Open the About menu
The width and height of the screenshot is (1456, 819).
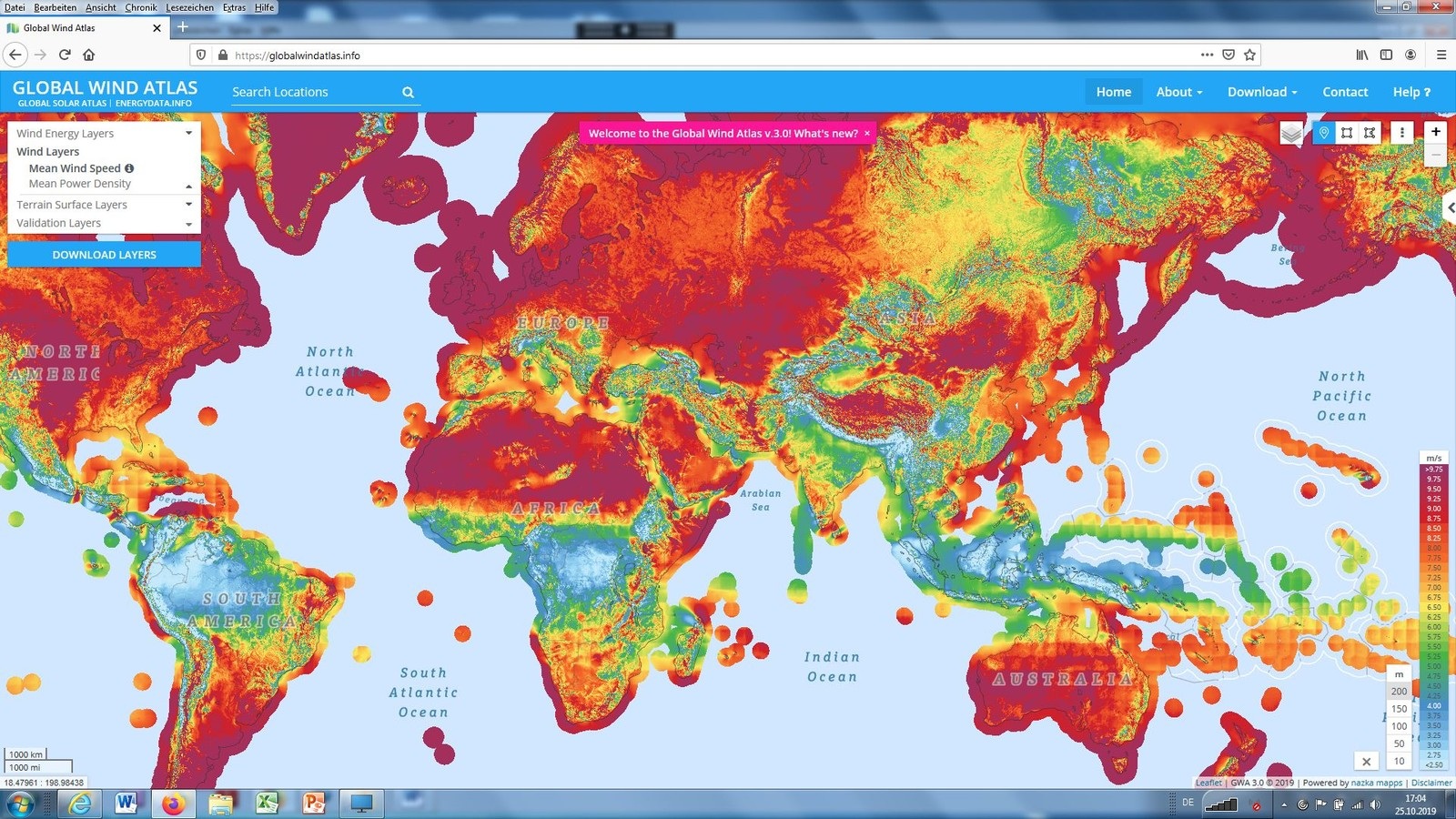pos(1178,92)
